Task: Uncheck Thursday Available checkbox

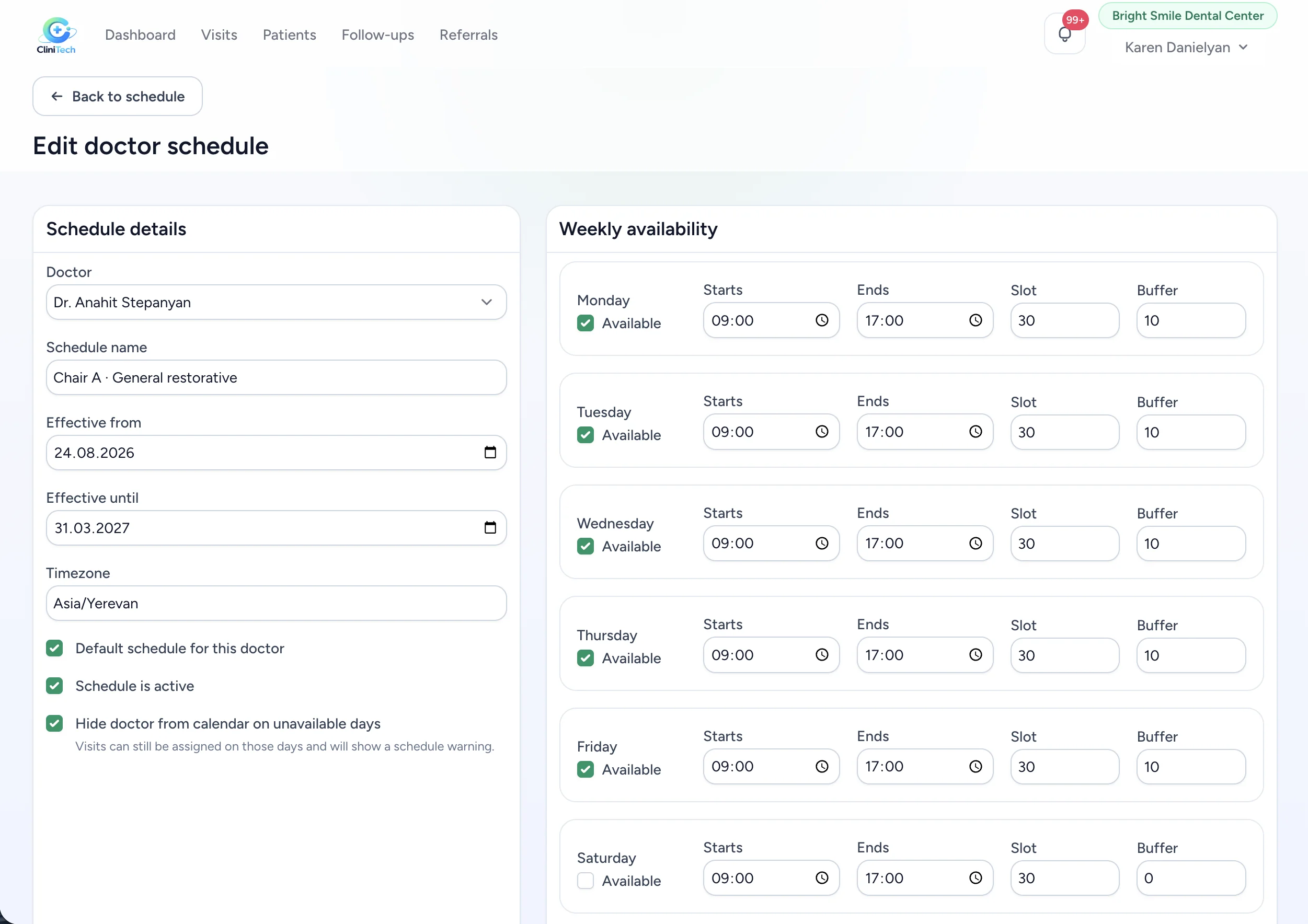Action: click(x=585, y=658)
